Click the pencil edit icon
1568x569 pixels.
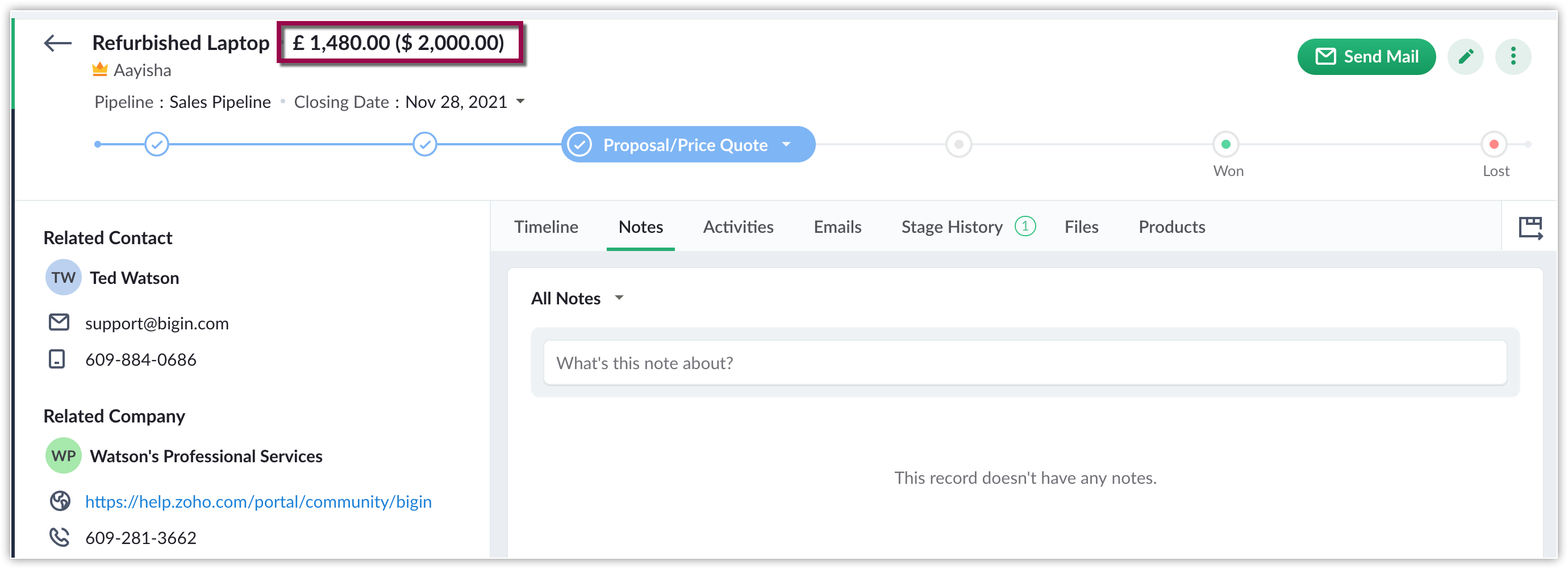1465,57
